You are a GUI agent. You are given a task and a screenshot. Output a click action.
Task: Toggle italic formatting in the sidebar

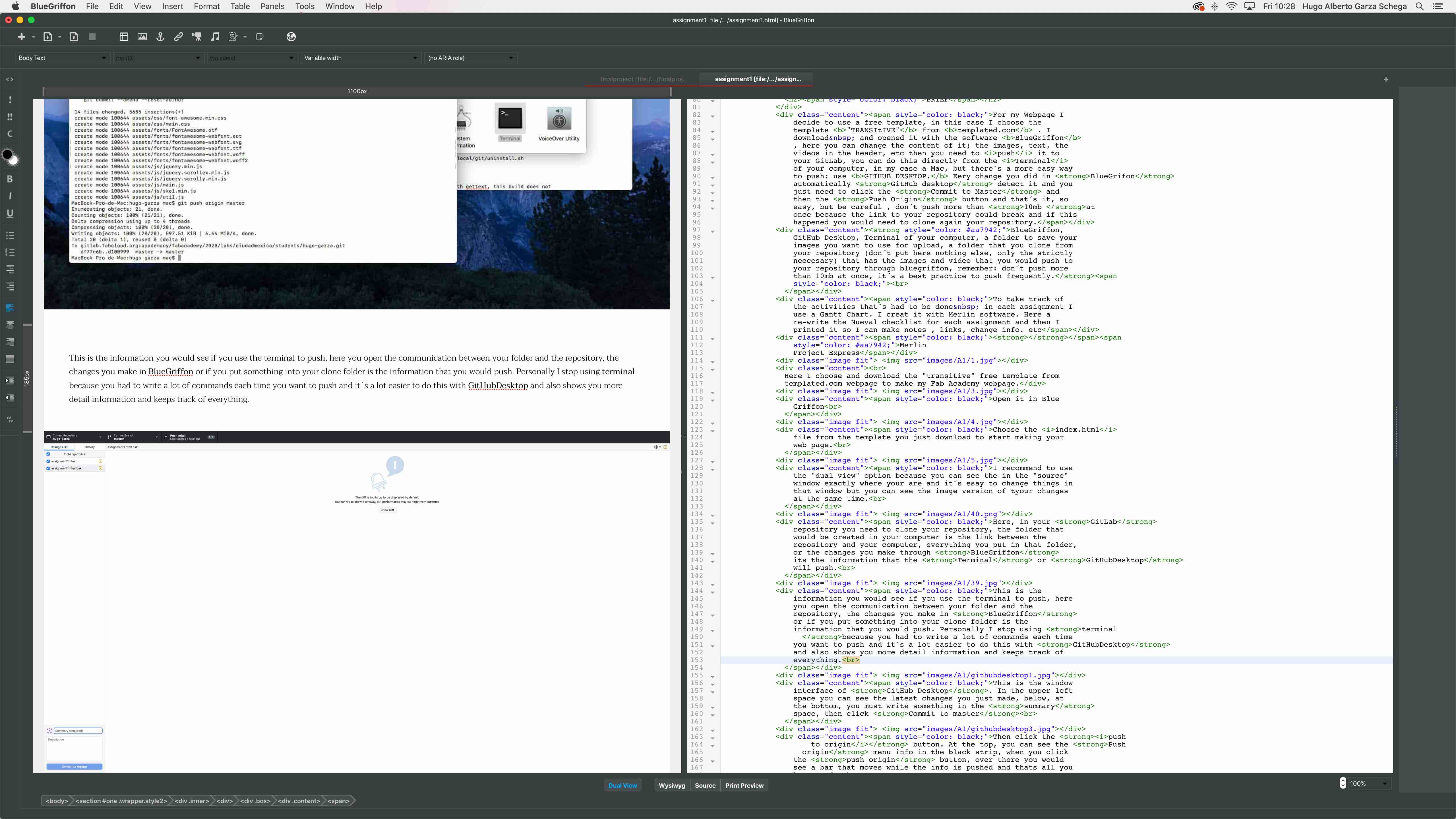tap(10, 196)
